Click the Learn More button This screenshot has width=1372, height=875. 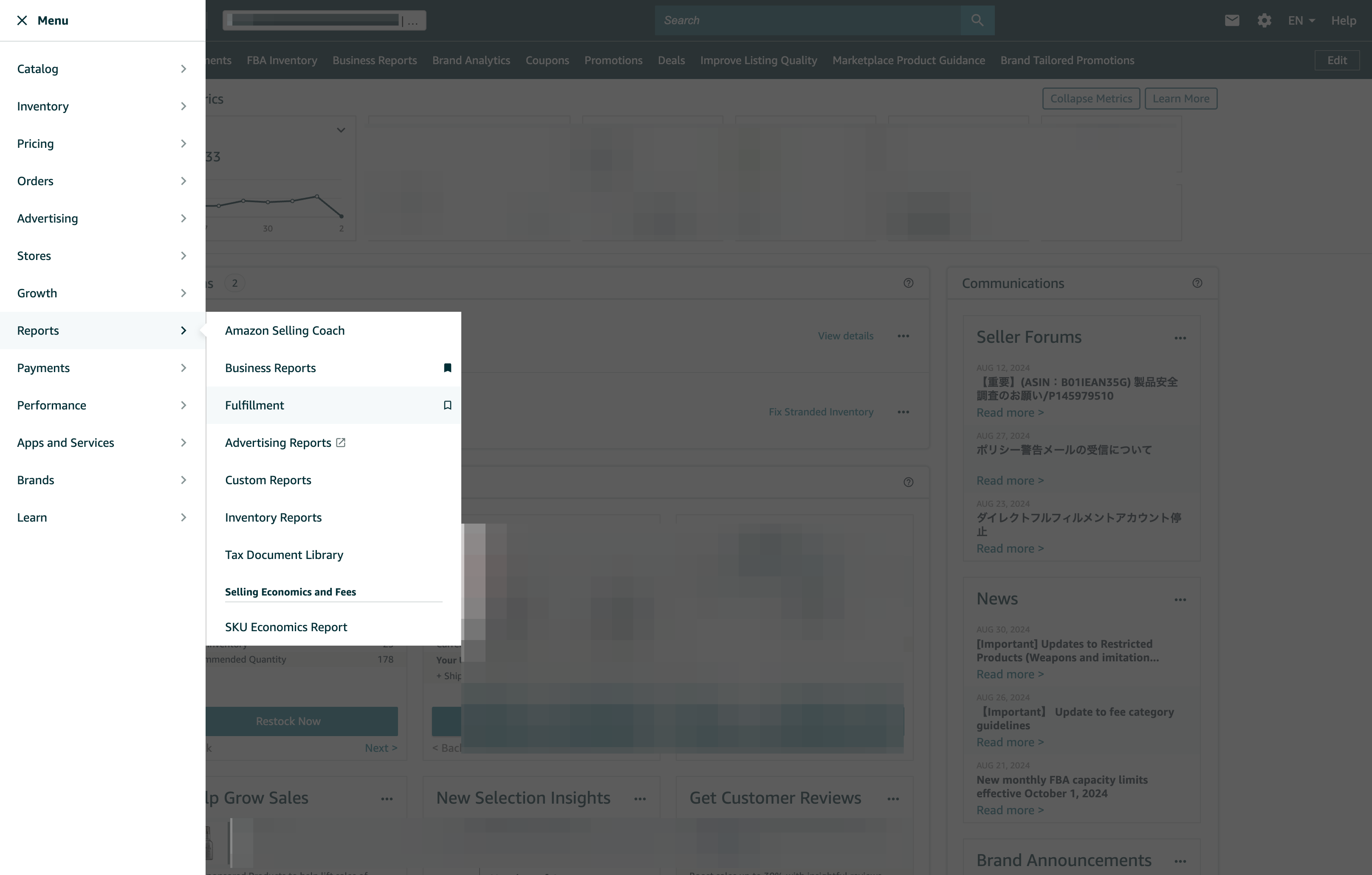coord(1180,99)
